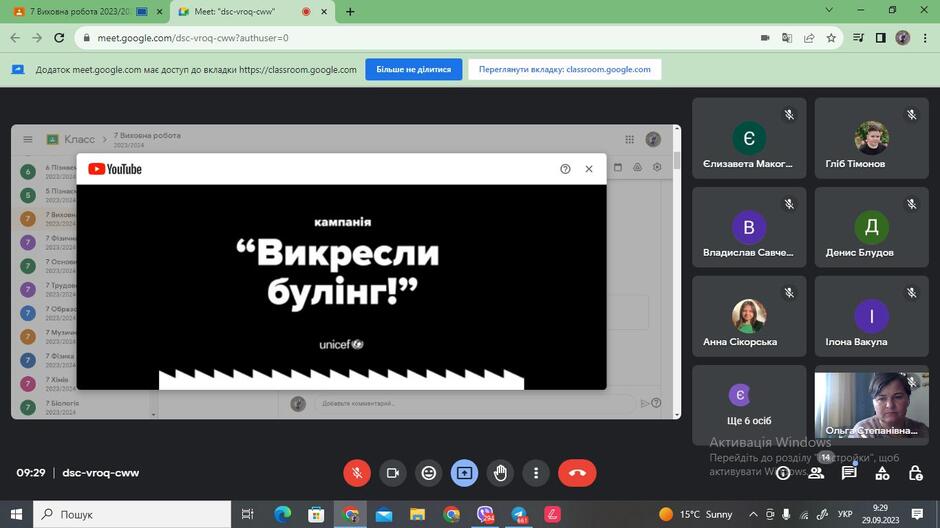The image size is (940, 528).
Task: Toggle Chrome side panel
Action: click(x=881, y=38)
